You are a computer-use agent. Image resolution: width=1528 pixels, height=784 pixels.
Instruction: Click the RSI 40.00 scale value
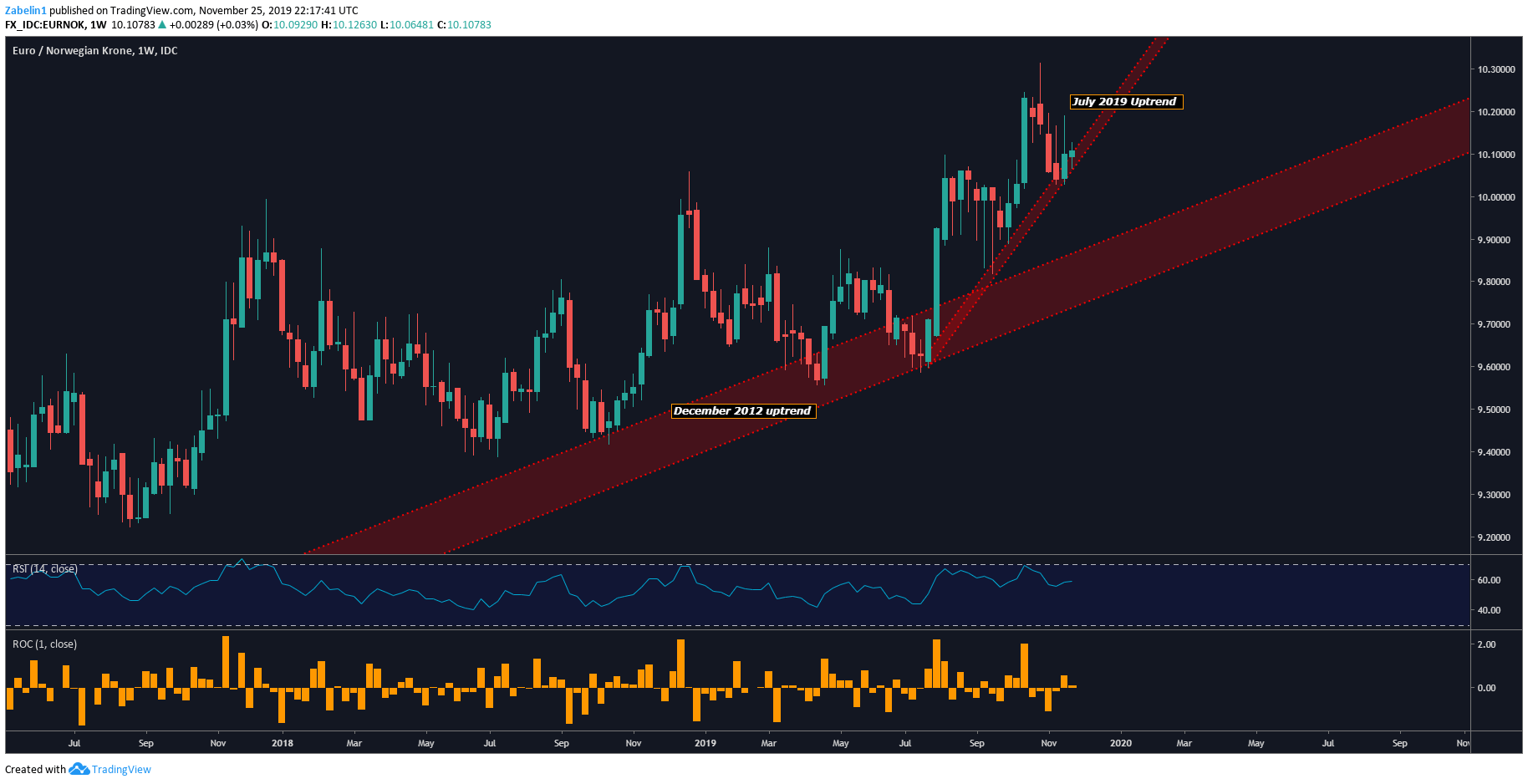(1489, 610)
